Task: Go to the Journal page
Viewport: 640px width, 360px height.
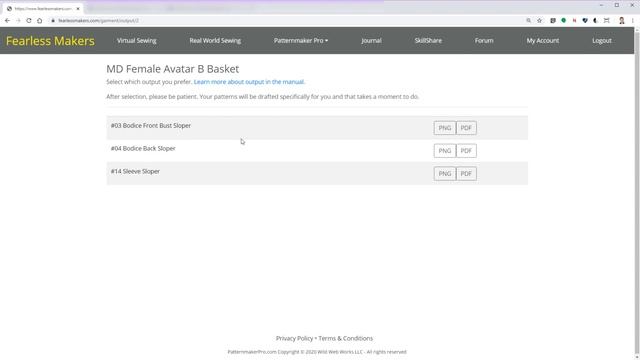Action: (x=371, y=40)
